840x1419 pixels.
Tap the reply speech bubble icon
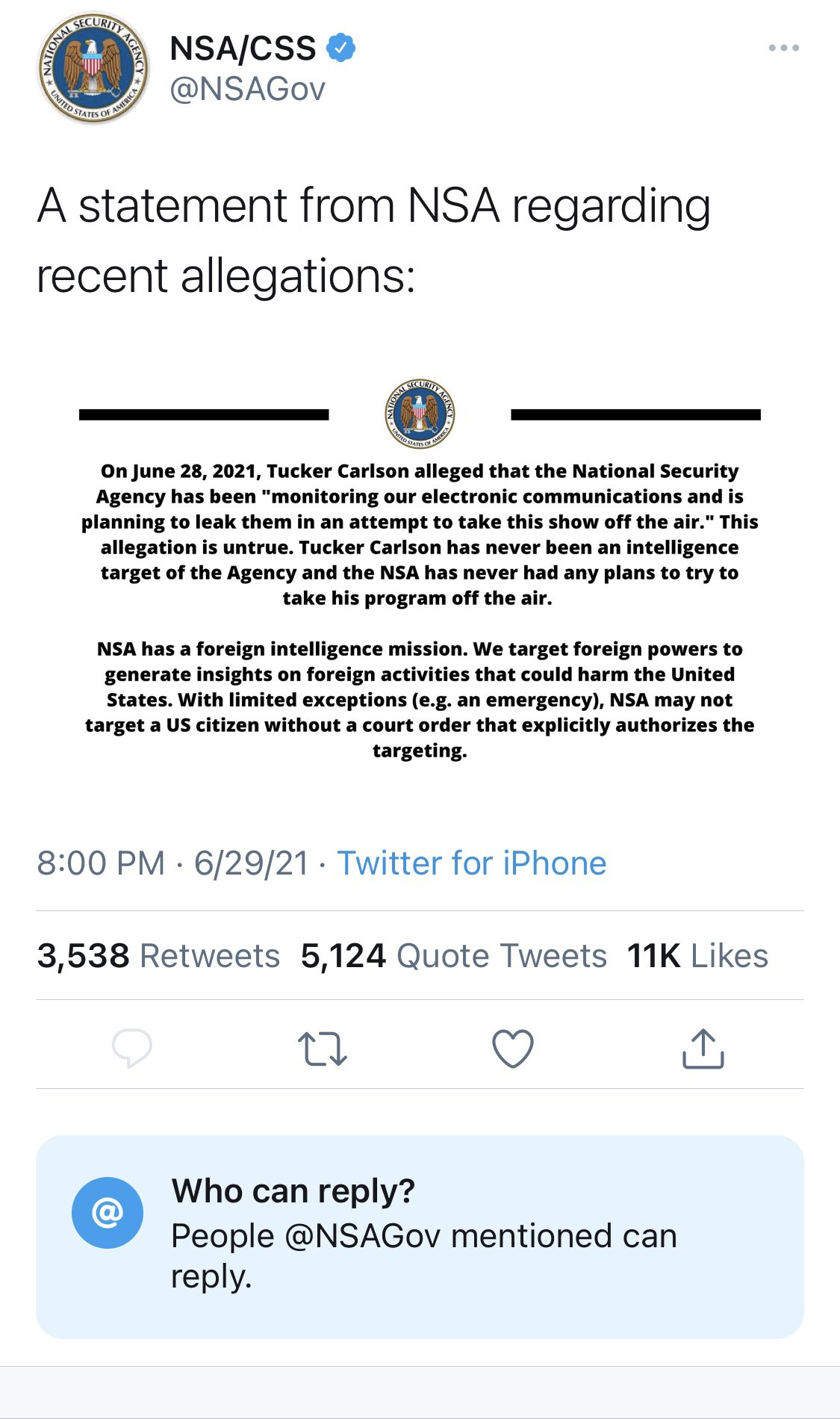point(132,1048)
